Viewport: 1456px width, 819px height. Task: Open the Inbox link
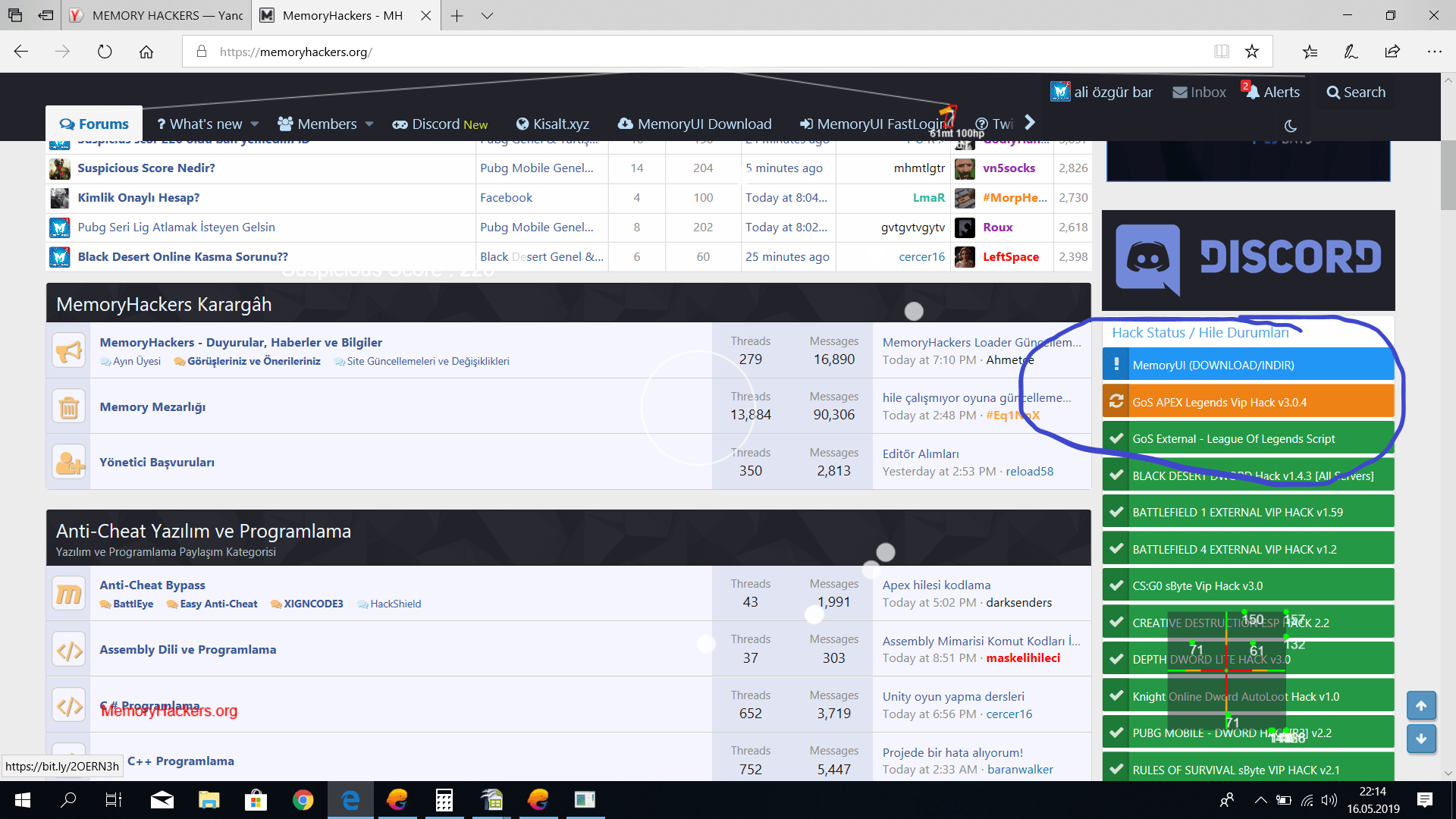(1200, 93)
